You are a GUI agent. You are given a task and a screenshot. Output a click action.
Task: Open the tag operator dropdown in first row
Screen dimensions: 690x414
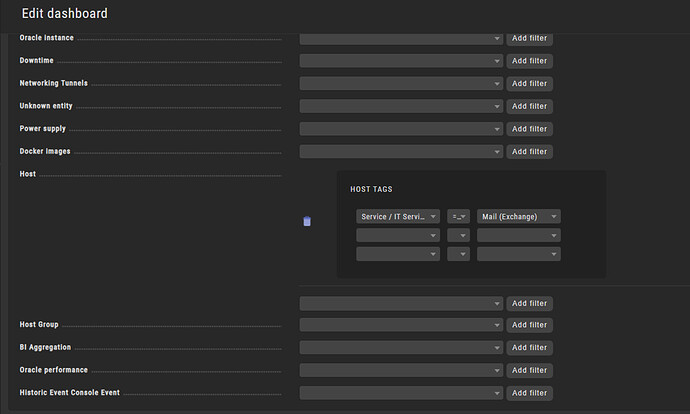click(x=459, y=216)
